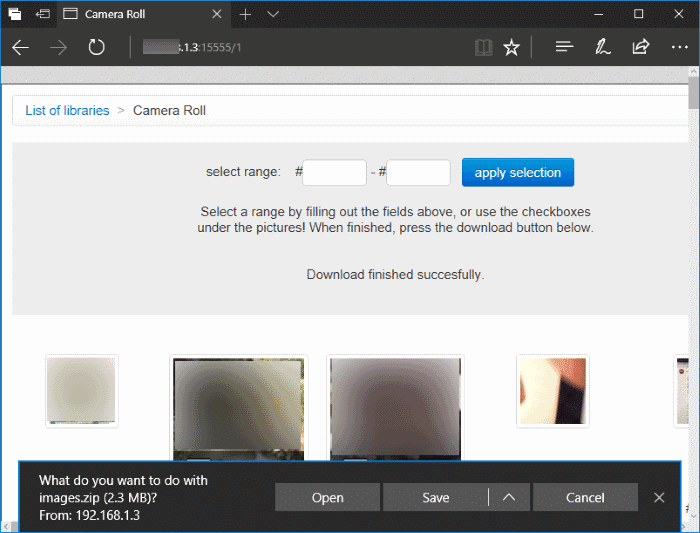The height and width of the screenshot is (533, 700).
Task: Click the address bar URL
Action: (x=192, y=47)
